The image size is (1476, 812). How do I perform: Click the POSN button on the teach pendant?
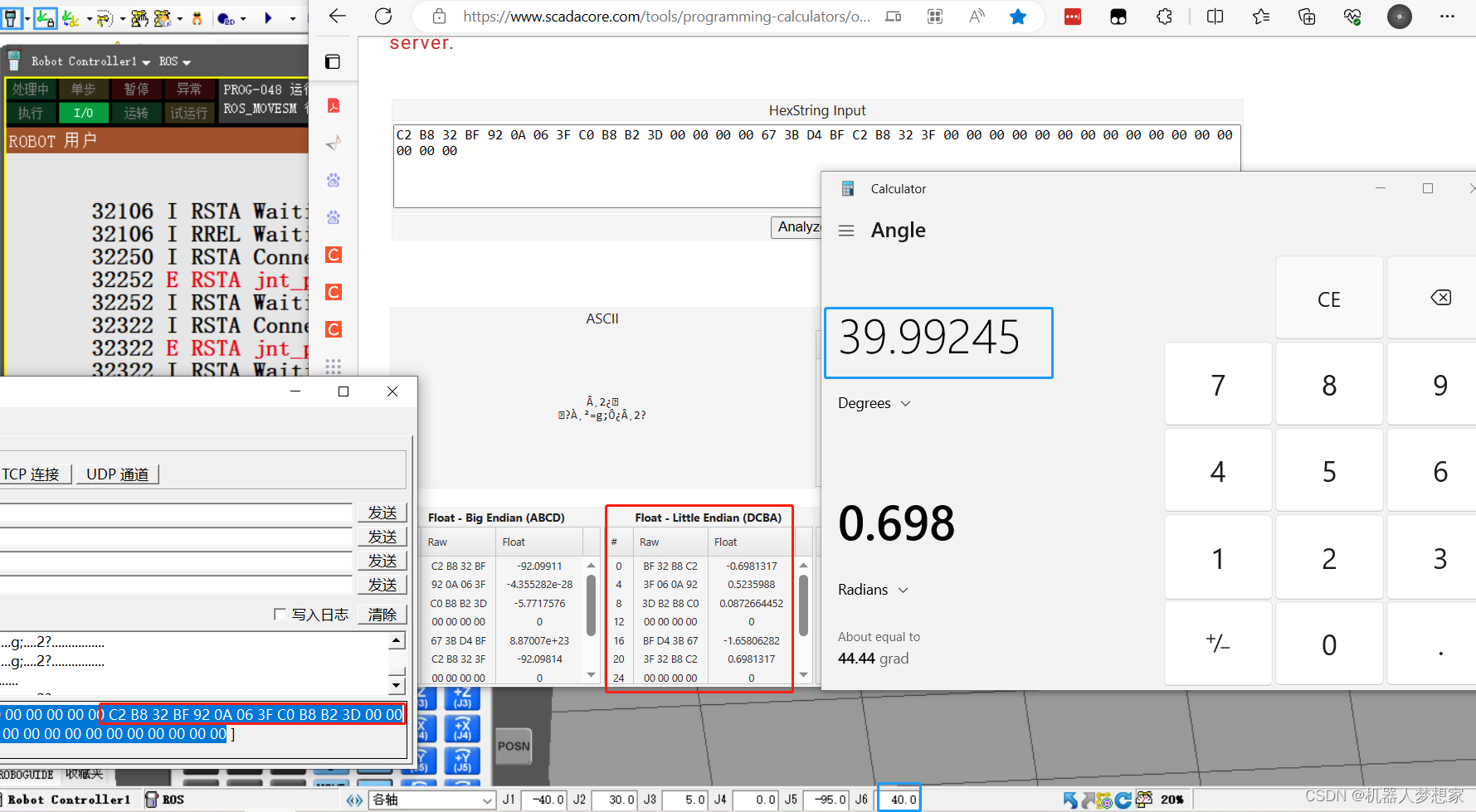click(x=514, y=746)
